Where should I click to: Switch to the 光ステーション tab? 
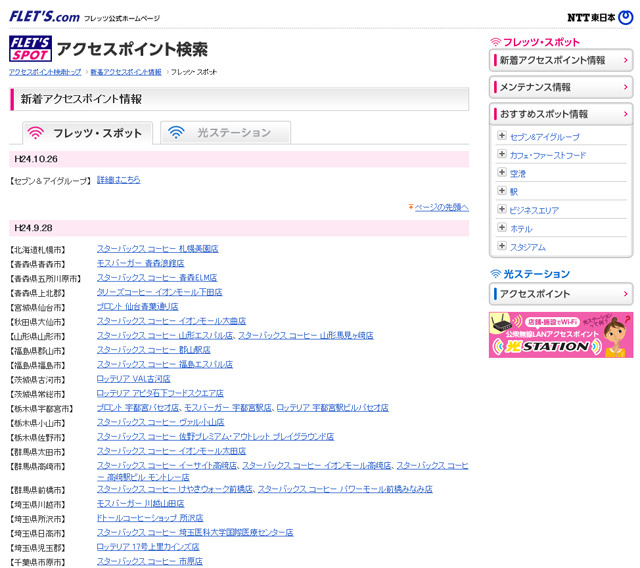225,133
